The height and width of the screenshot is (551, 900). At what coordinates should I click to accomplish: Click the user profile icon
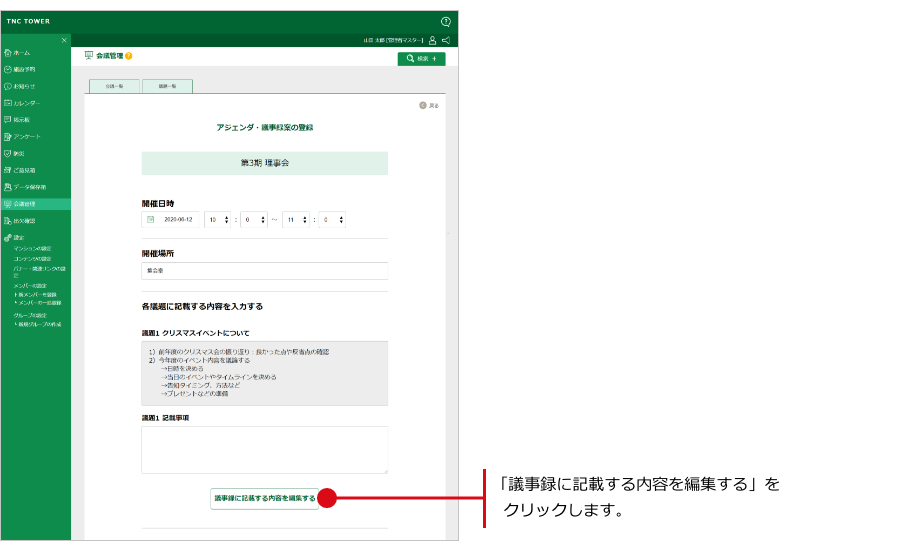coord(432,40)
